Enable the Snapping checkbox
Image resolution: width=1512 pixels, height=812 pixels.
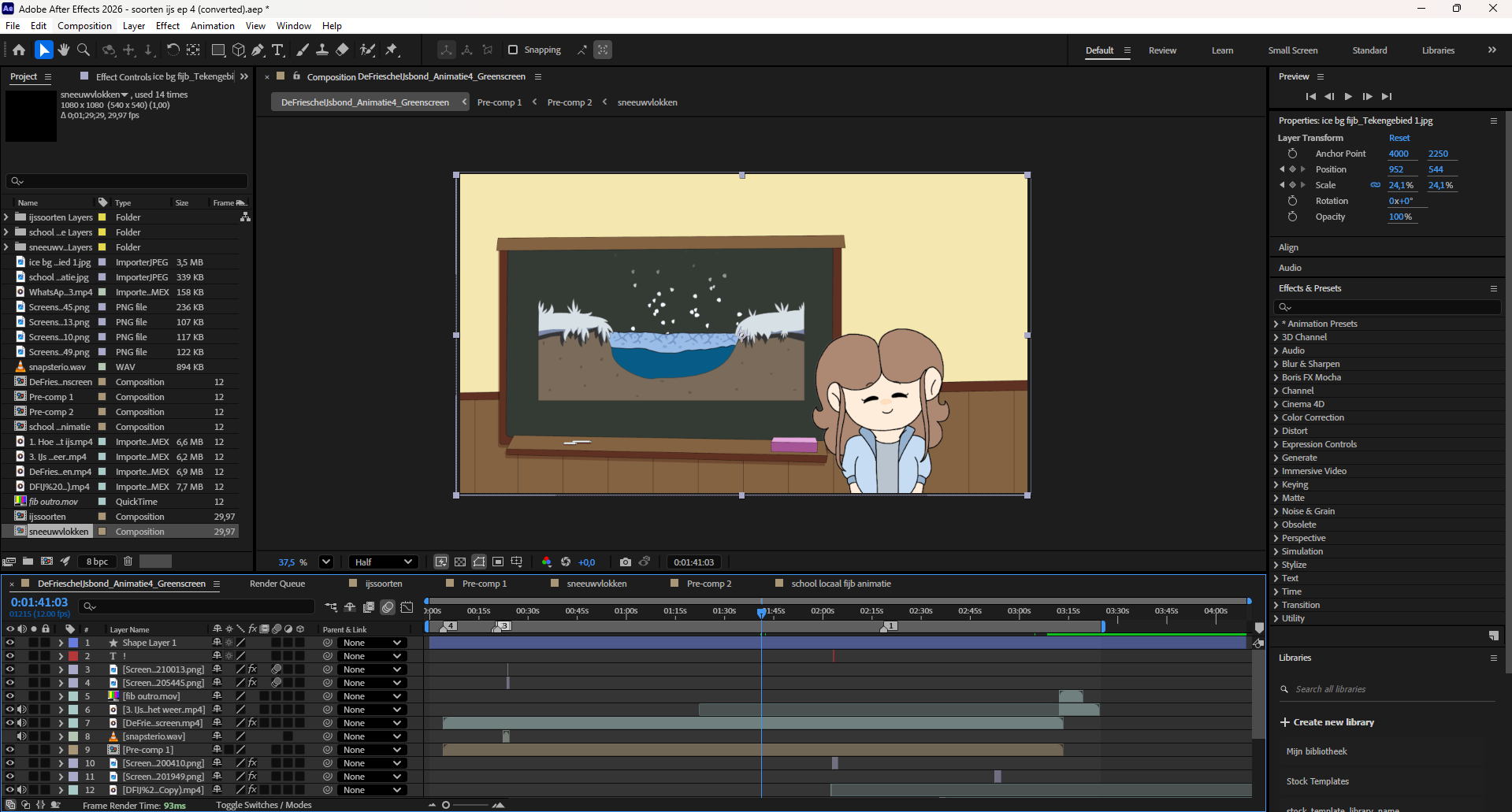point(513,50)
